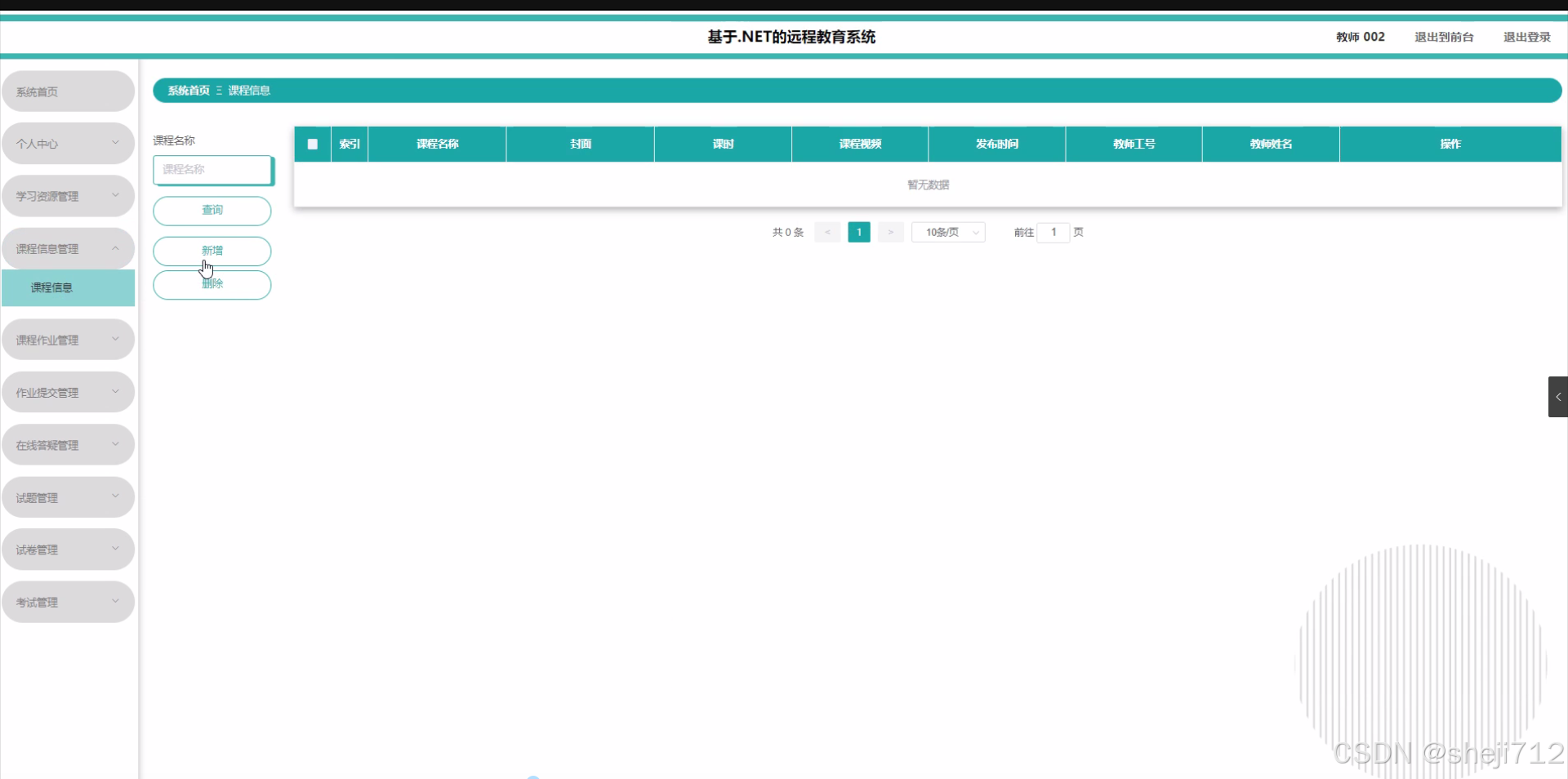Image resolution: width=1568 pixels, height=779 pixels.
Task: Expand 试卷管理 in the sidebar
Action: tap(68, 549)
